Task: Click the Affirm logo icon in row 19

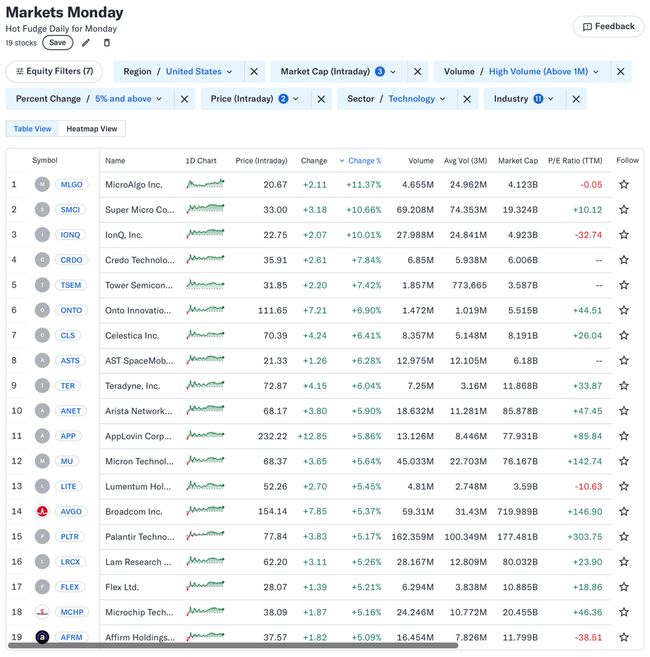Action: click(42, 637)
